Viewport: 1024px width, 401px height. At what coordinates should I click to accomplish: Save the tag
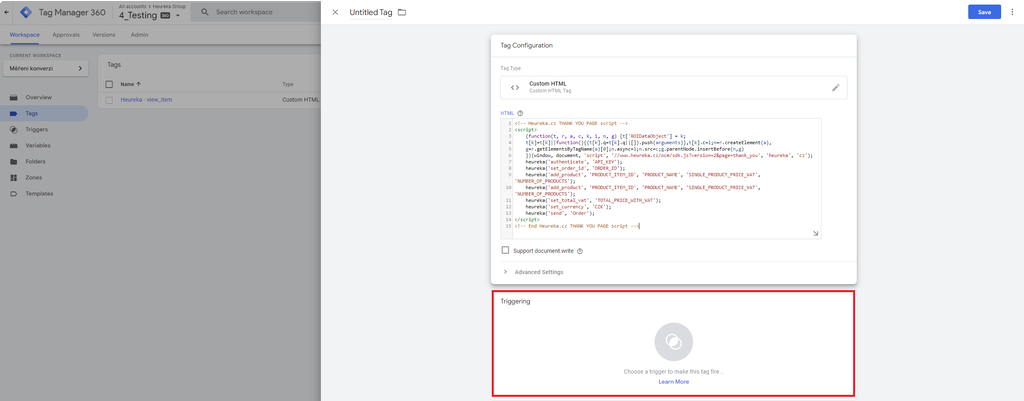tap(984, 12)
